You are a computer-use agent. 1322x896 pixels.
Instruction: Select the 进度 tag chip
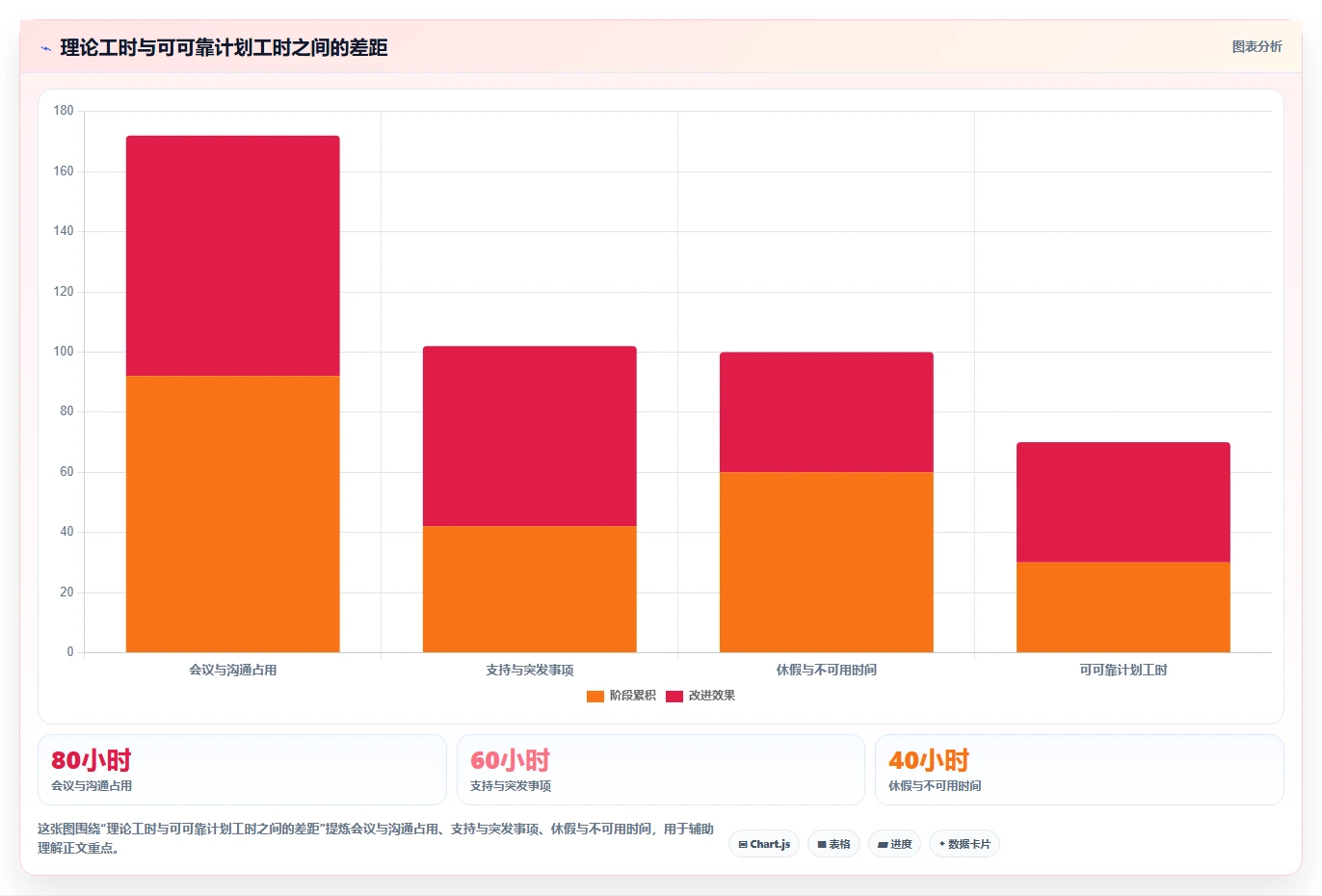point(894,844)
